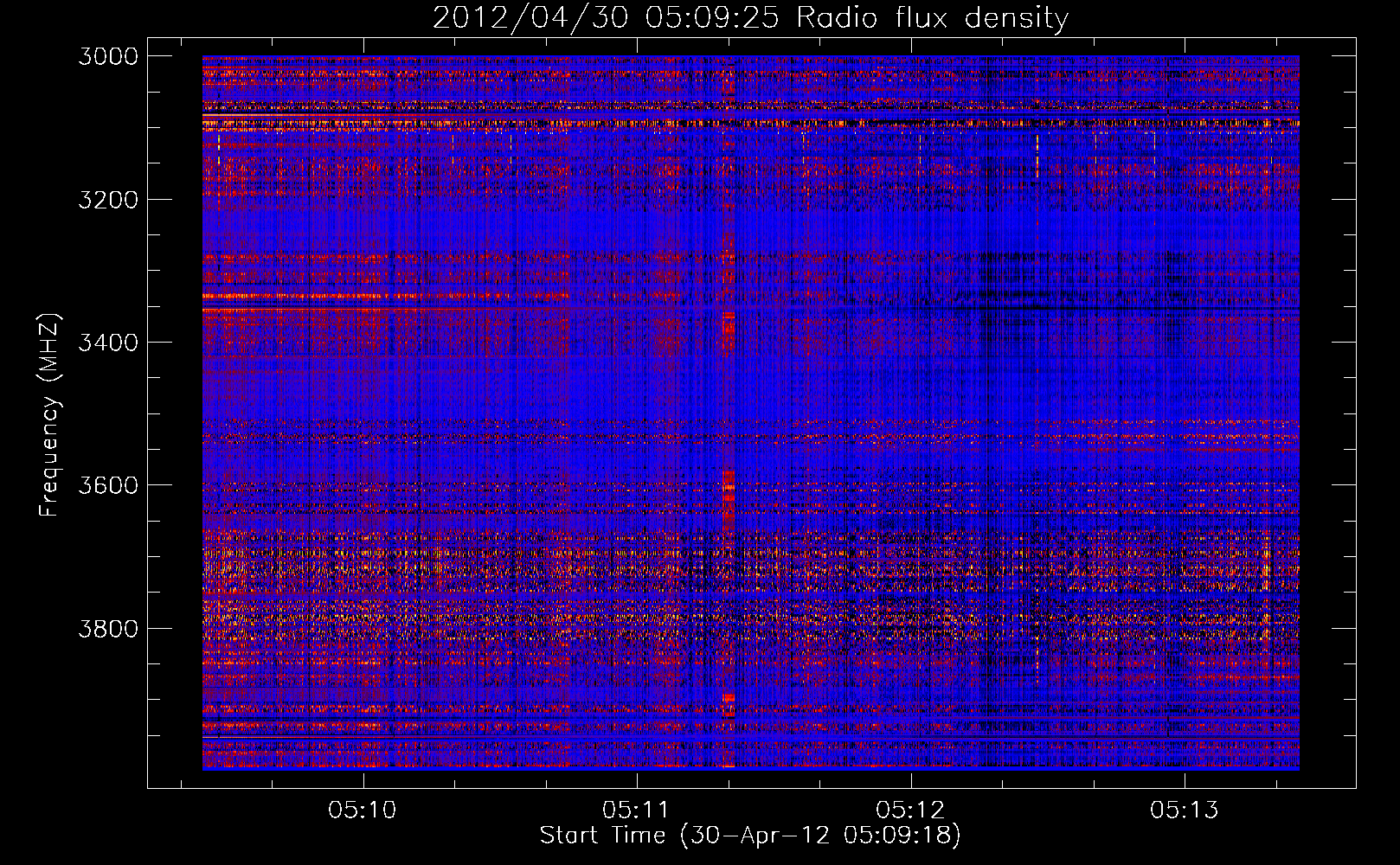
Task: Click the 3400 frequency tick label
Action: click(108, 343)
